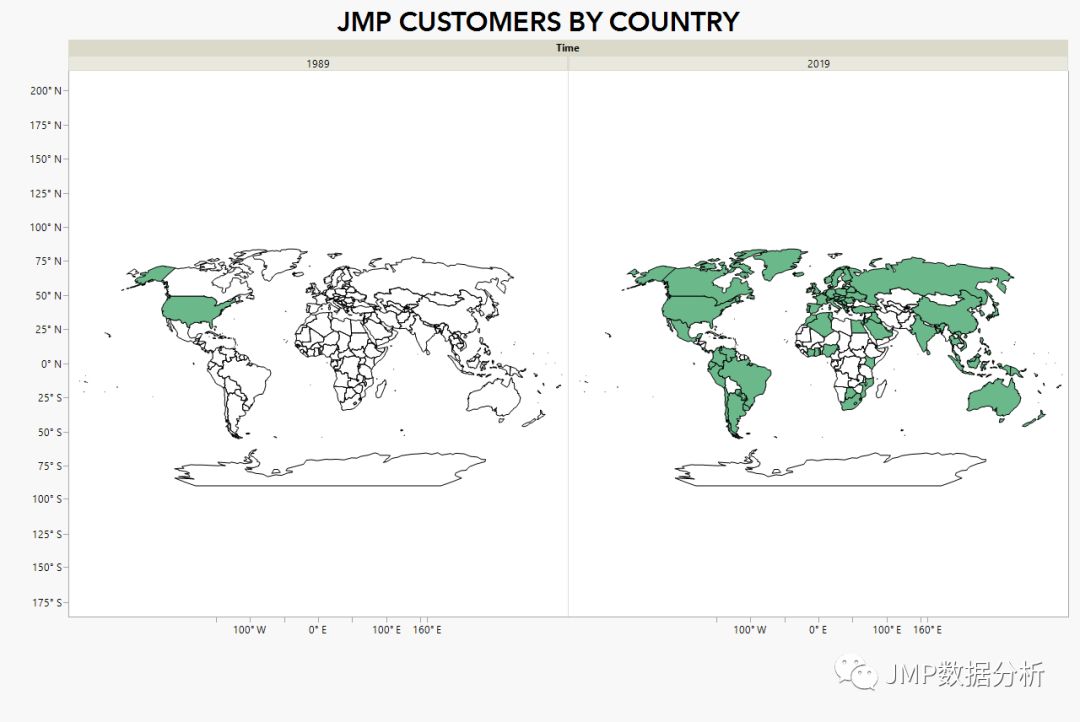Click 100° E label under 1989 map
Image resolution: width=1080 pixels, height=722 pixels.
coord(386,630)
